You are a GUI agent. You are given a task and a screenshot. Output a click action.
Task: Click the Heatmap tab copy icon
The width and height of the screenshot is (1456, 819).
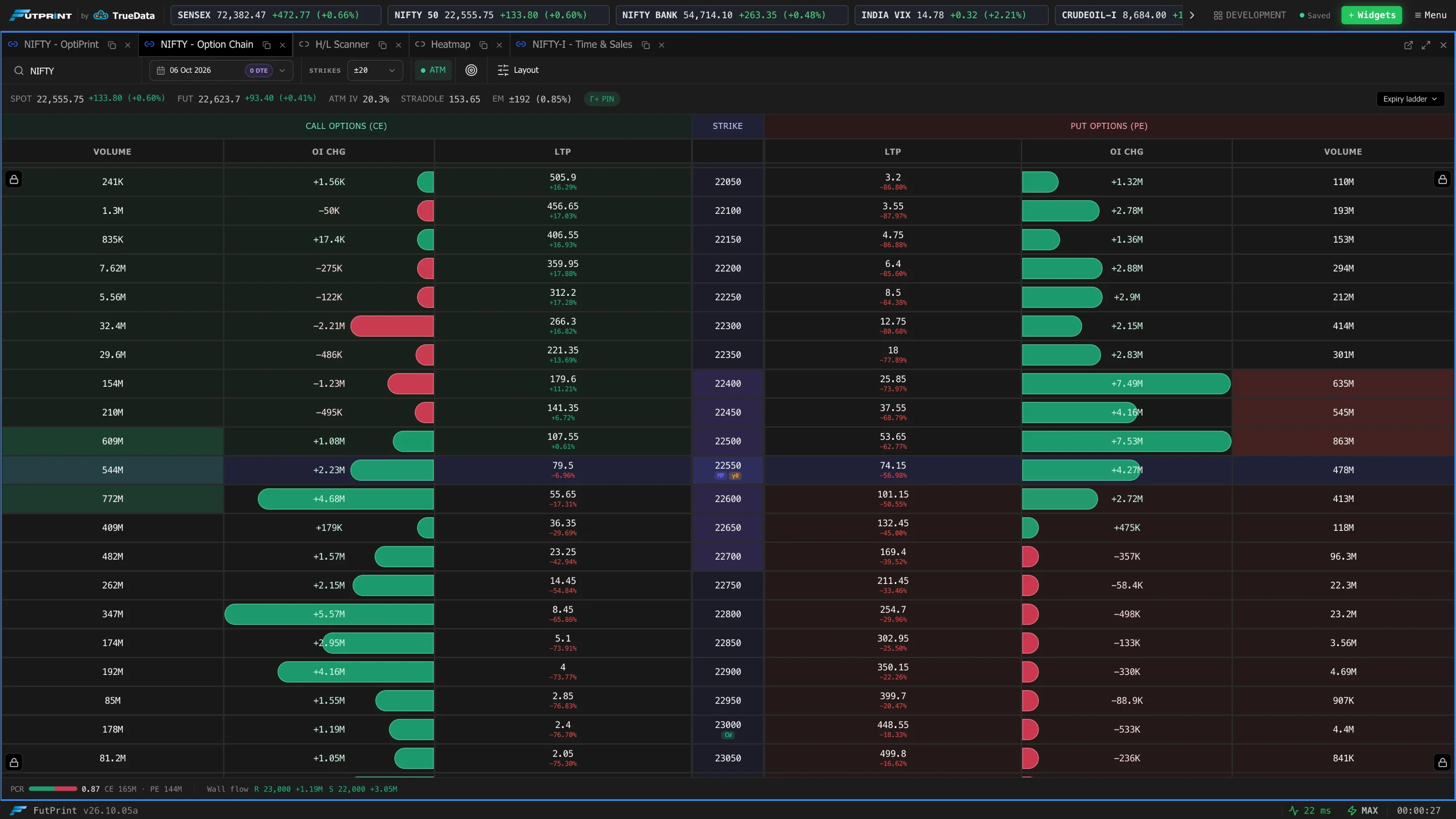pyautogui.click(x=483, y=45)
